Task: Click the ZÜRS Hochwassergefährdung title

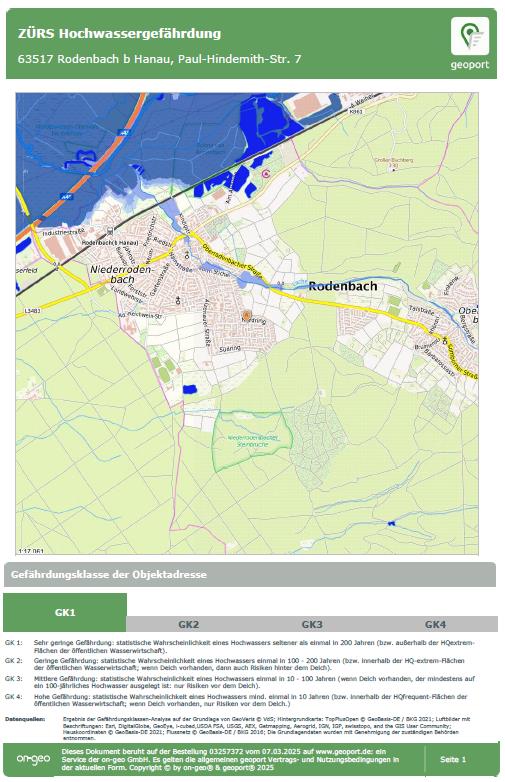Action: tap(120, 33)
